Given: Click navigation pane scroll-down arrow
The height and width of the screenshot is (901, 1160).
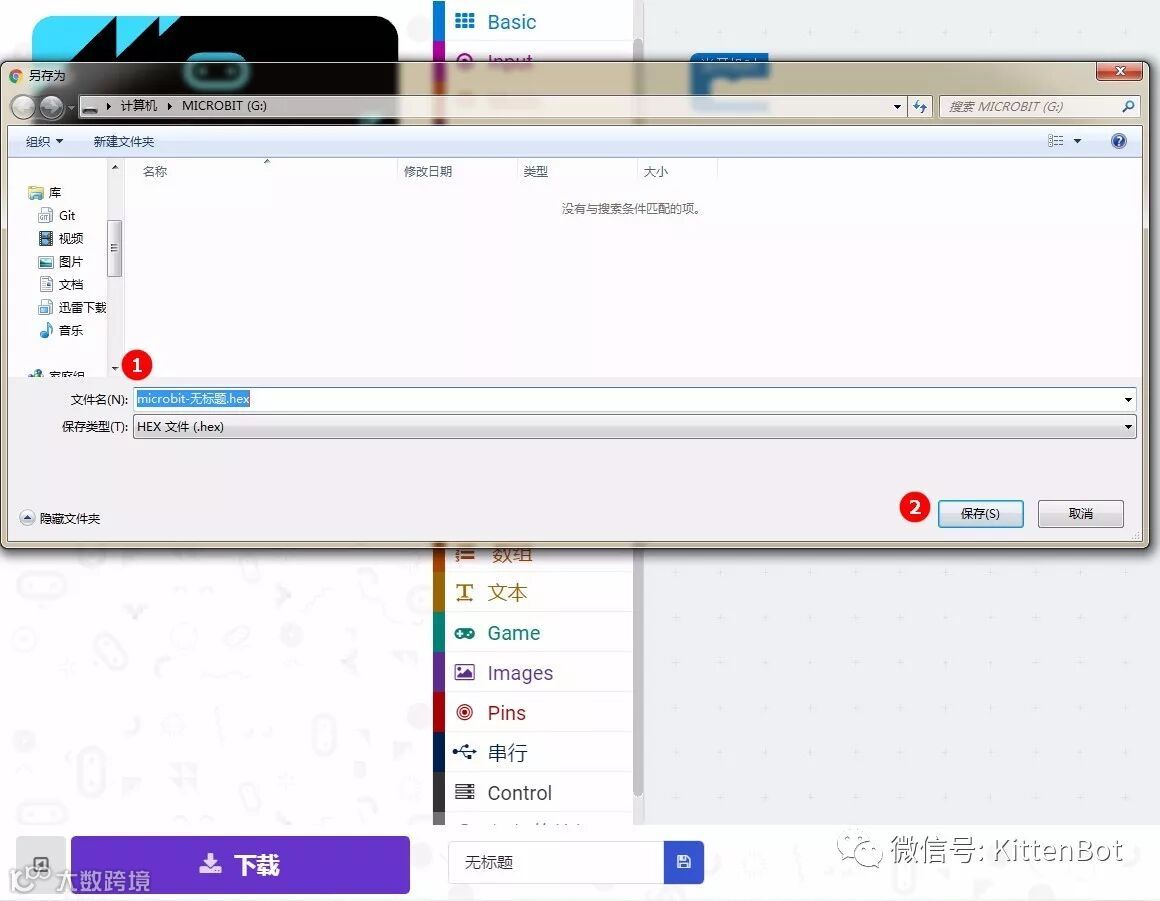Looking at the screenshot, I should pyautogui.click(x=115, y=368).
